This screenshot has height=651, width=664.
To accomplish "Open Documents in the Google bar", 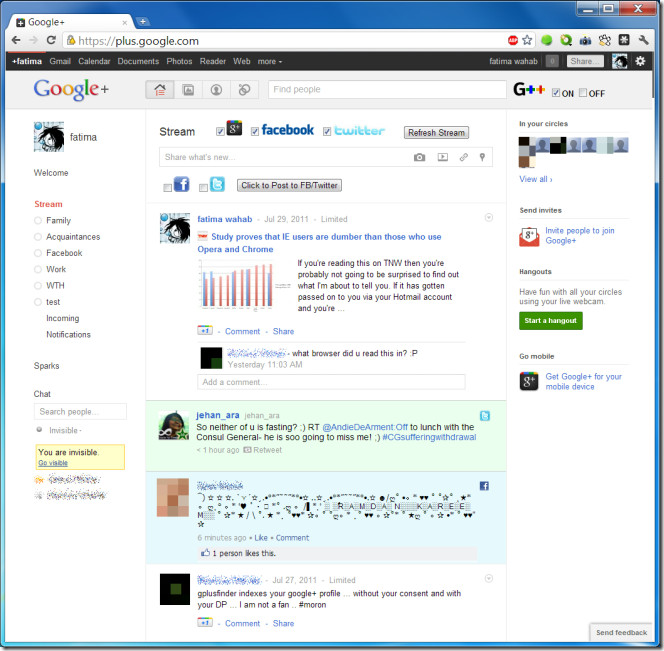I will 138,61.
